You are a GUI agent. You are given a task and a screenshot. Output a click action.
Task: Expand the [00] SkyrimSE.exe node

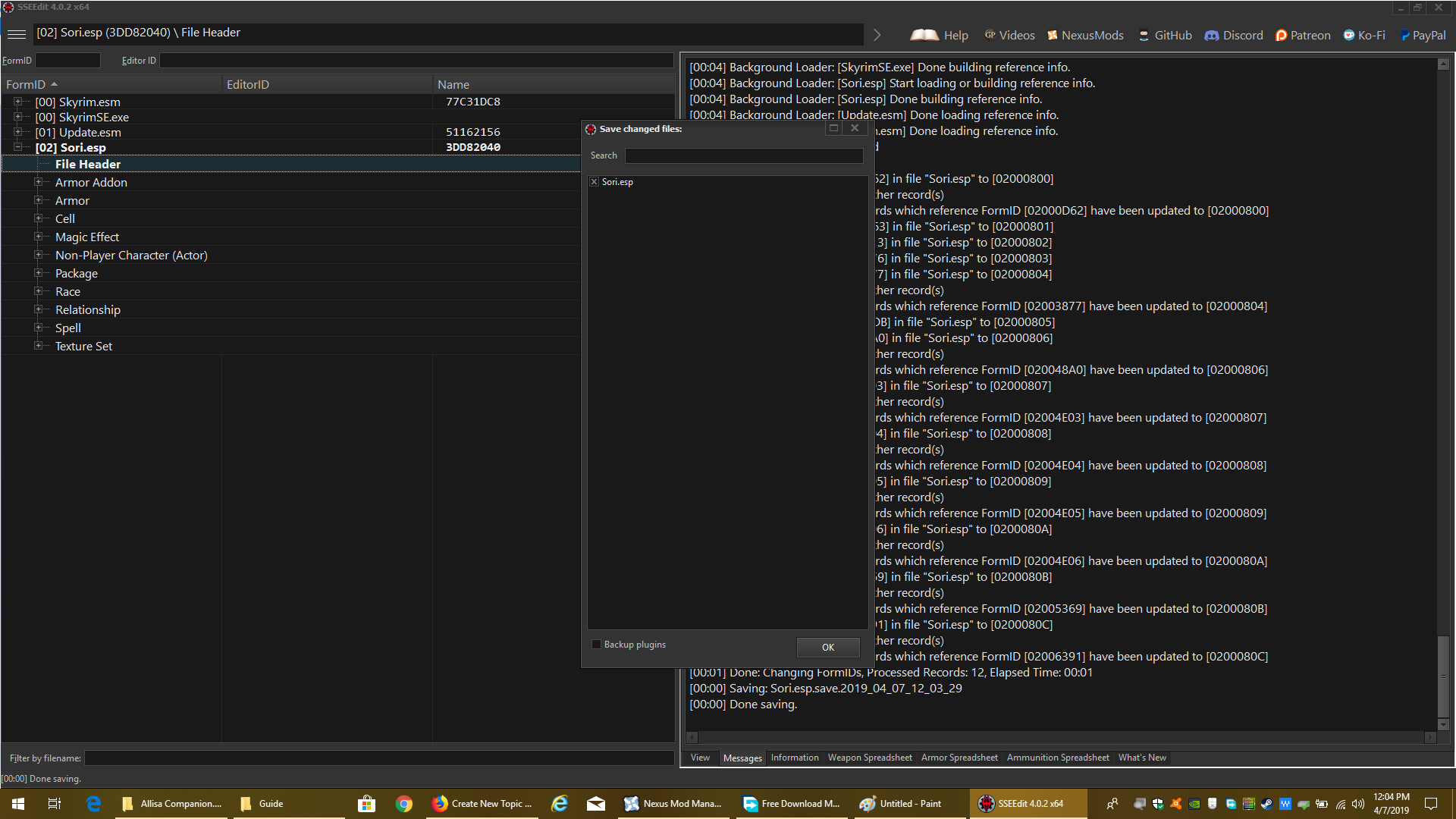17,116
